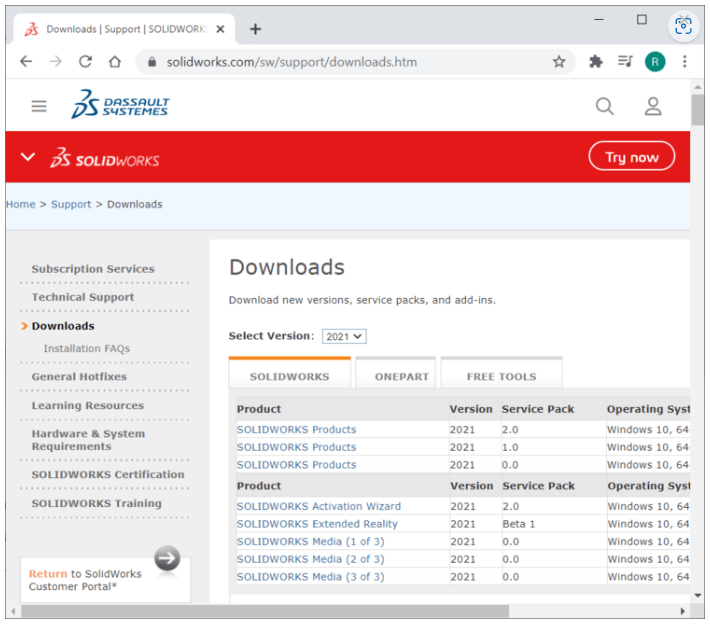This screenshot has width=710, height=625.
Task: Download SOLIDWORKS Media (3 of 3)
Action: pos(311,577)
